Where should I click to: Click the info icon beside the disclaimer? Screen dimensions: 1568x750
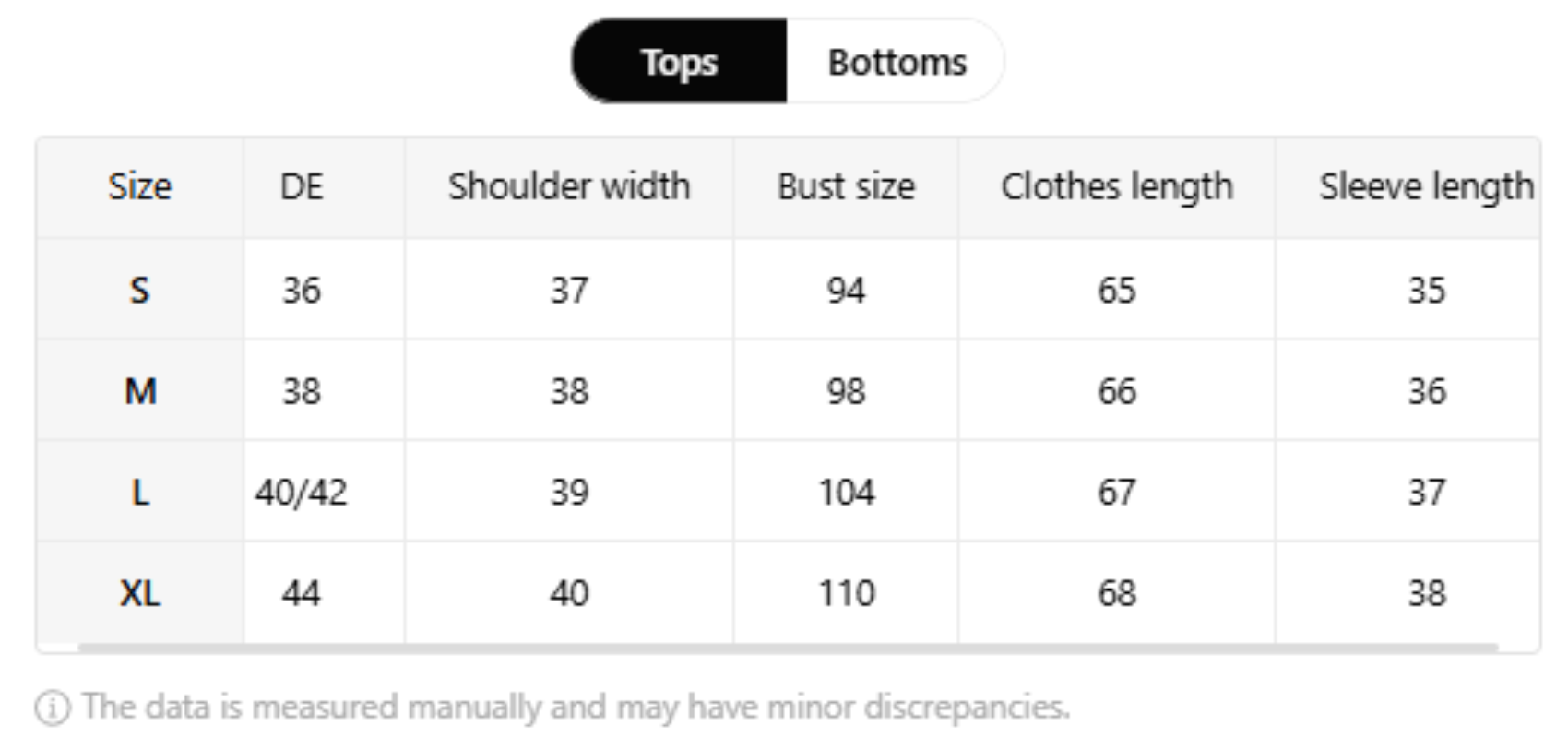[53, 708]
